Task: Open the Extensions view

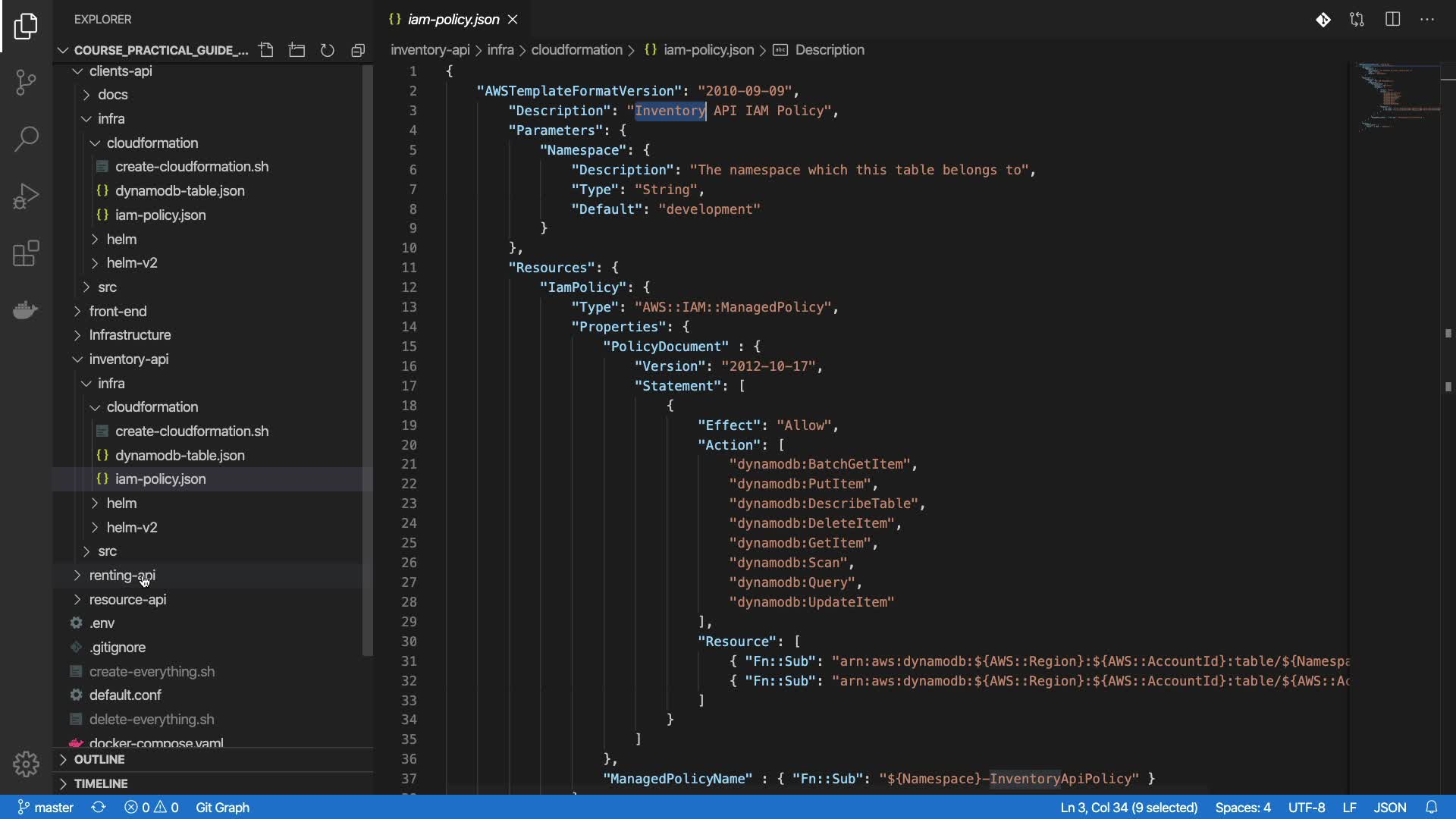Action: pyautogui.click(x=26, y=253)
